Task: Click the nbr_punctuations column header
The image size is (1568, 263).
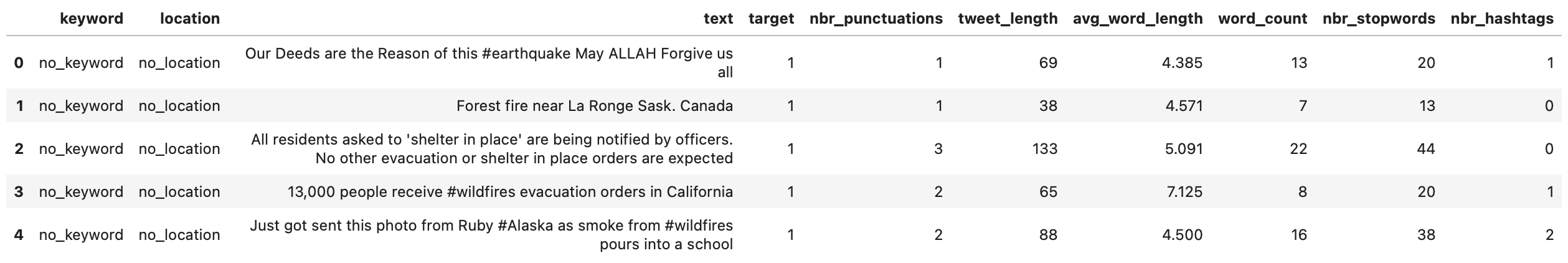Action: click(876, 19)
